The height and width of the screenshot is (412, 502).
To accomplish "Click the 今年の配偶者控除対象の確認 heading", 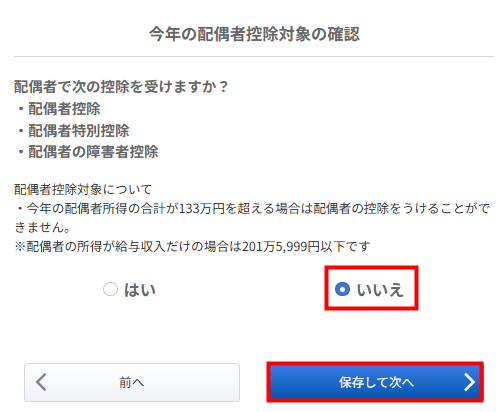I will [x=254, y=34].
